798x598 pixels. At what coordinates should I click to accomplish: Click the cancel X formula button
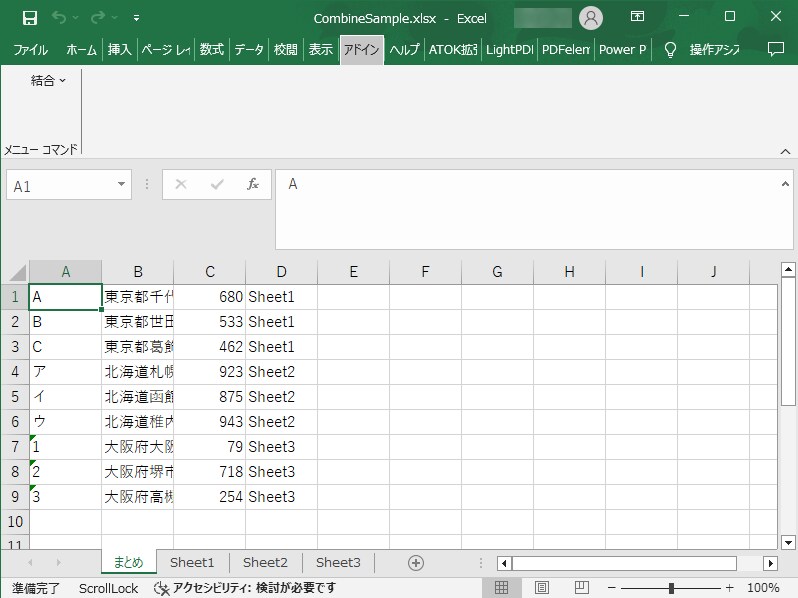click(x=181, y=184)
